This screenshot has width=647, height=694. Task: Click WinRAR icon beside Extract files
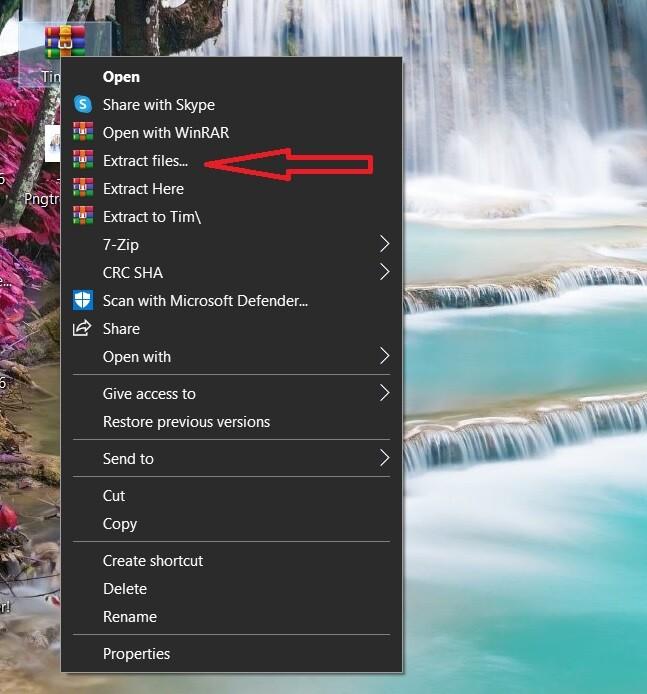[x=83, y=160]
